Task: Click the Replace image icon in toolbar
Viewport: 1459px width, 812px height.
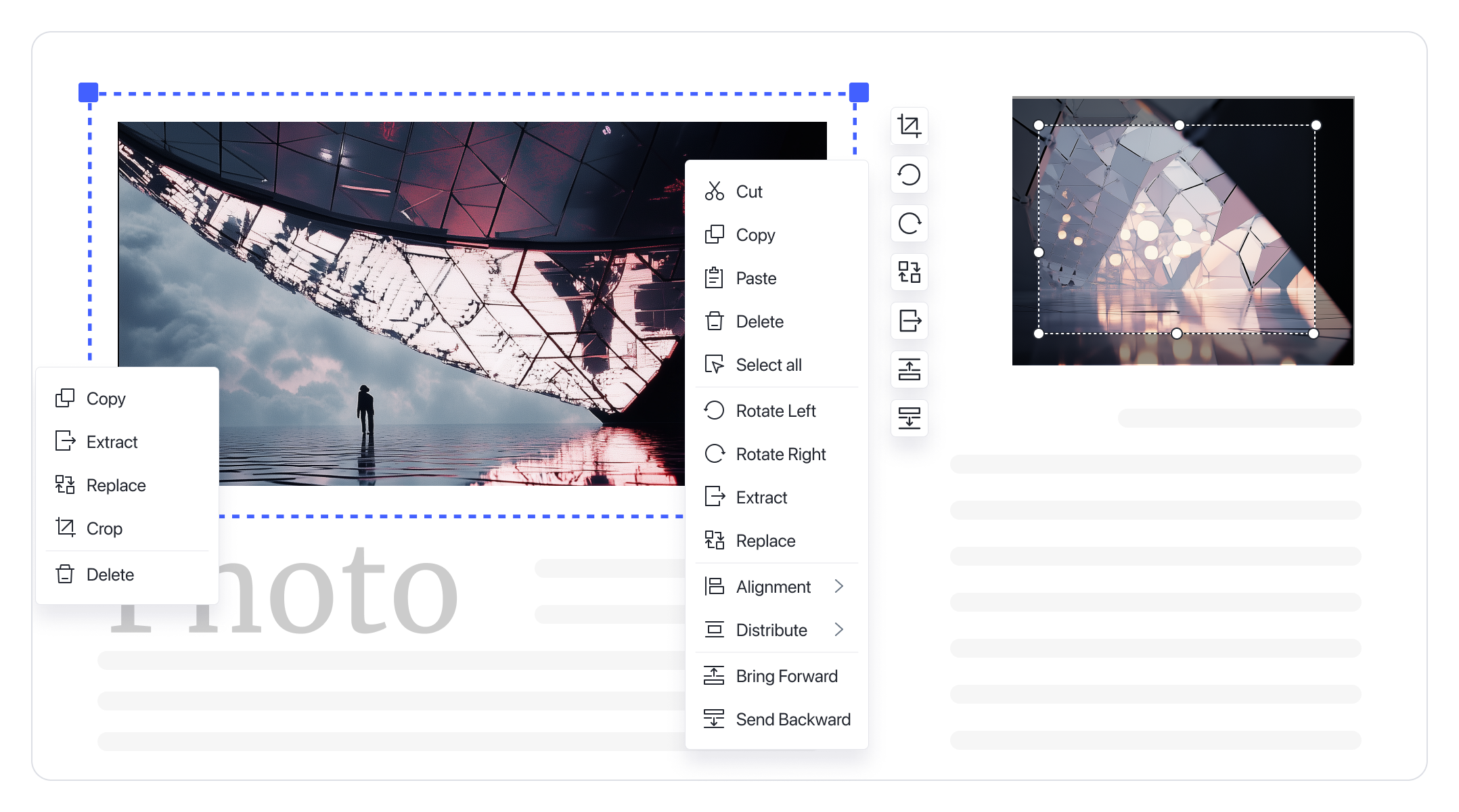Action: tap(908, 272)
